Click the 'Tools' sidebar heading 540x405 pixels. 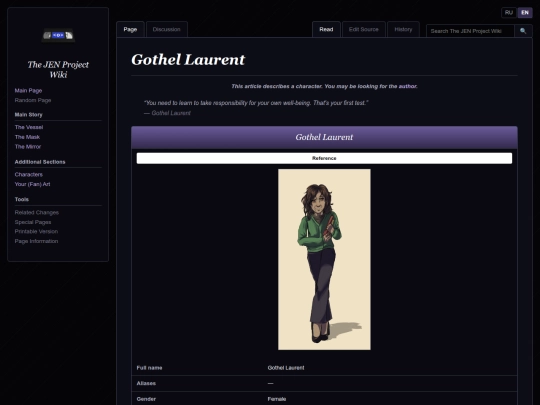click(x=22, y=199)
